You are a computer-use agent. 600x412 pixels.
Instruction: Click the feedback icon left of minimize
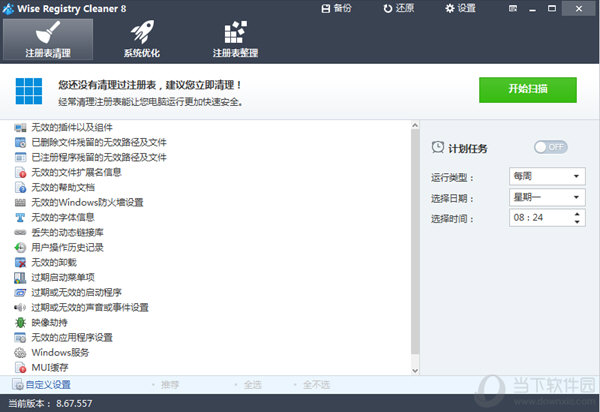pyautogui.click(x=513, y=8)
